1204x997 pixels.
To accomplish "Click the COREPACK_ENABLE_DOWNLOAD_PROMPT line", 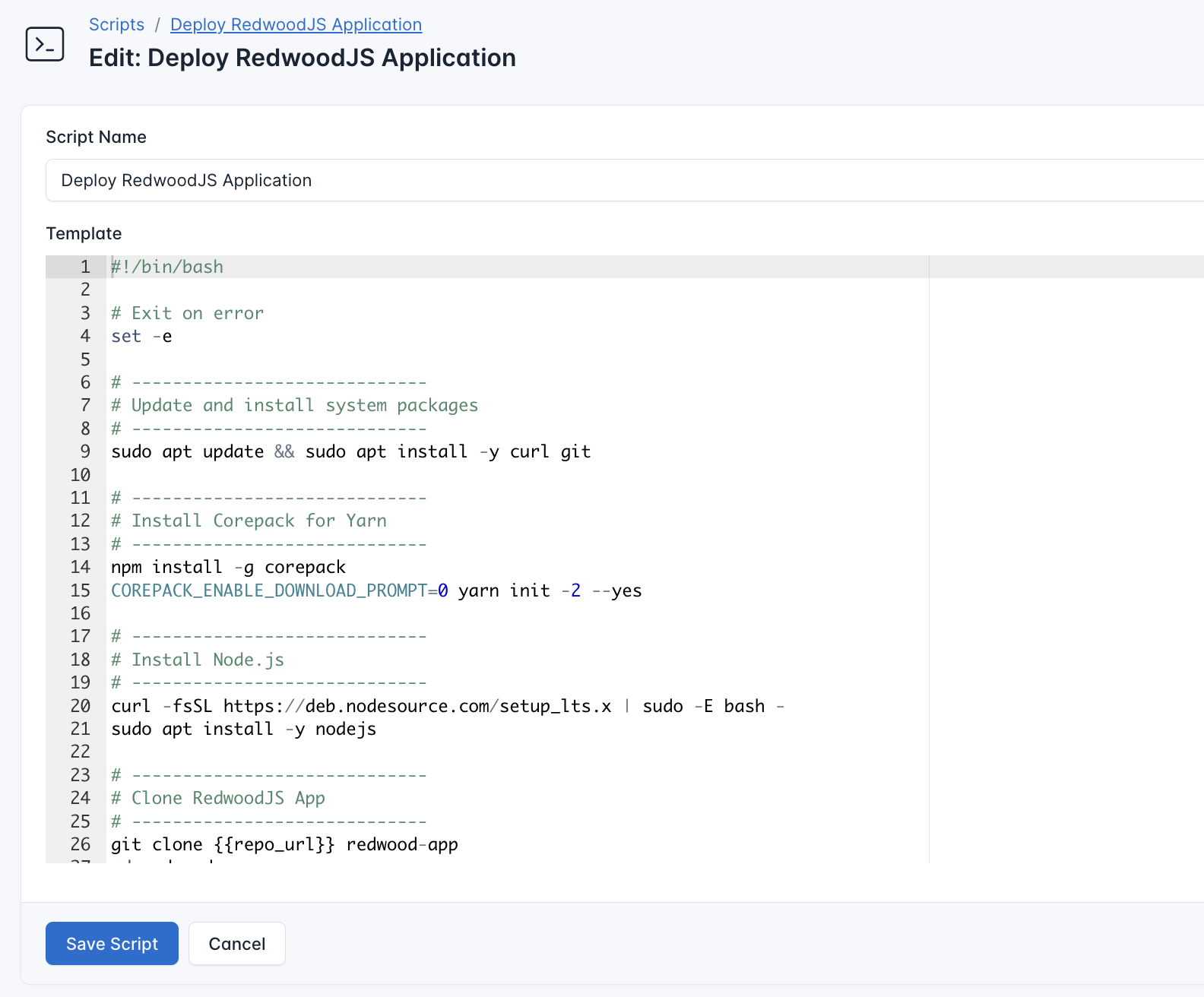I will click(376, 590).
